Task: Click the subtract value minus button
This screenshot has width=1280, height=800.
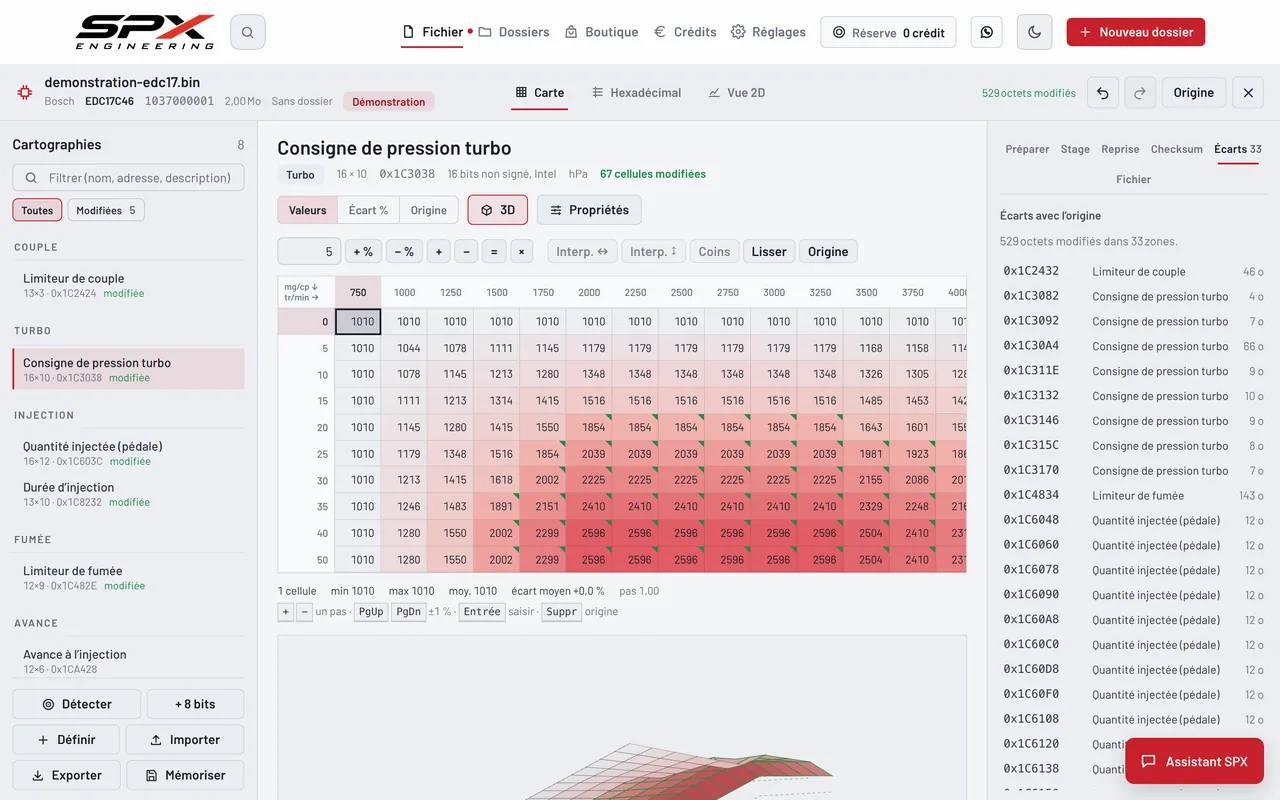Action: (x=466, y=252)
